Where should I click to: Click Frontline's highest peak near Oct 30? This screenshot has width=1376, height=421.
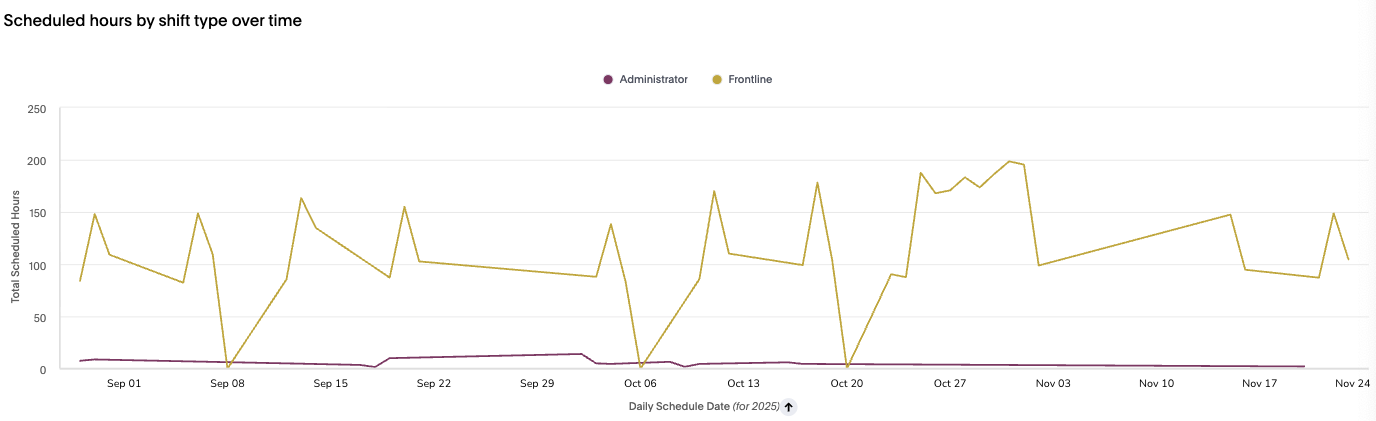click(x=1009, y=161)
